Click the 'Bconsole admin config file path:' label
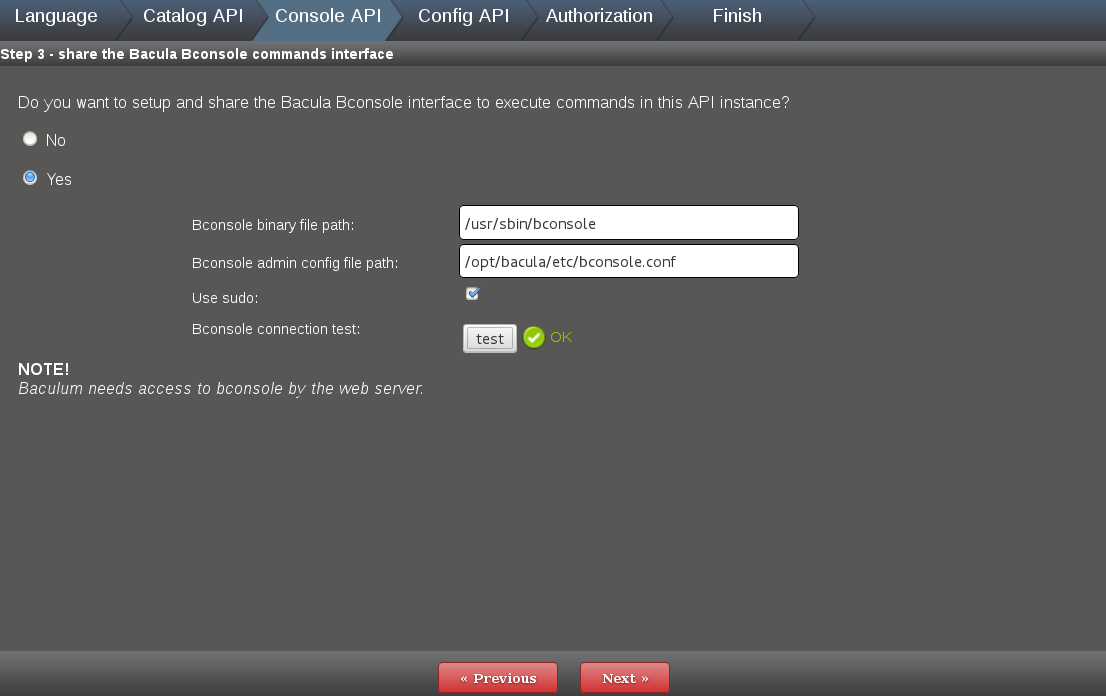Screen dimensions: 1106x696 (295, 263)
